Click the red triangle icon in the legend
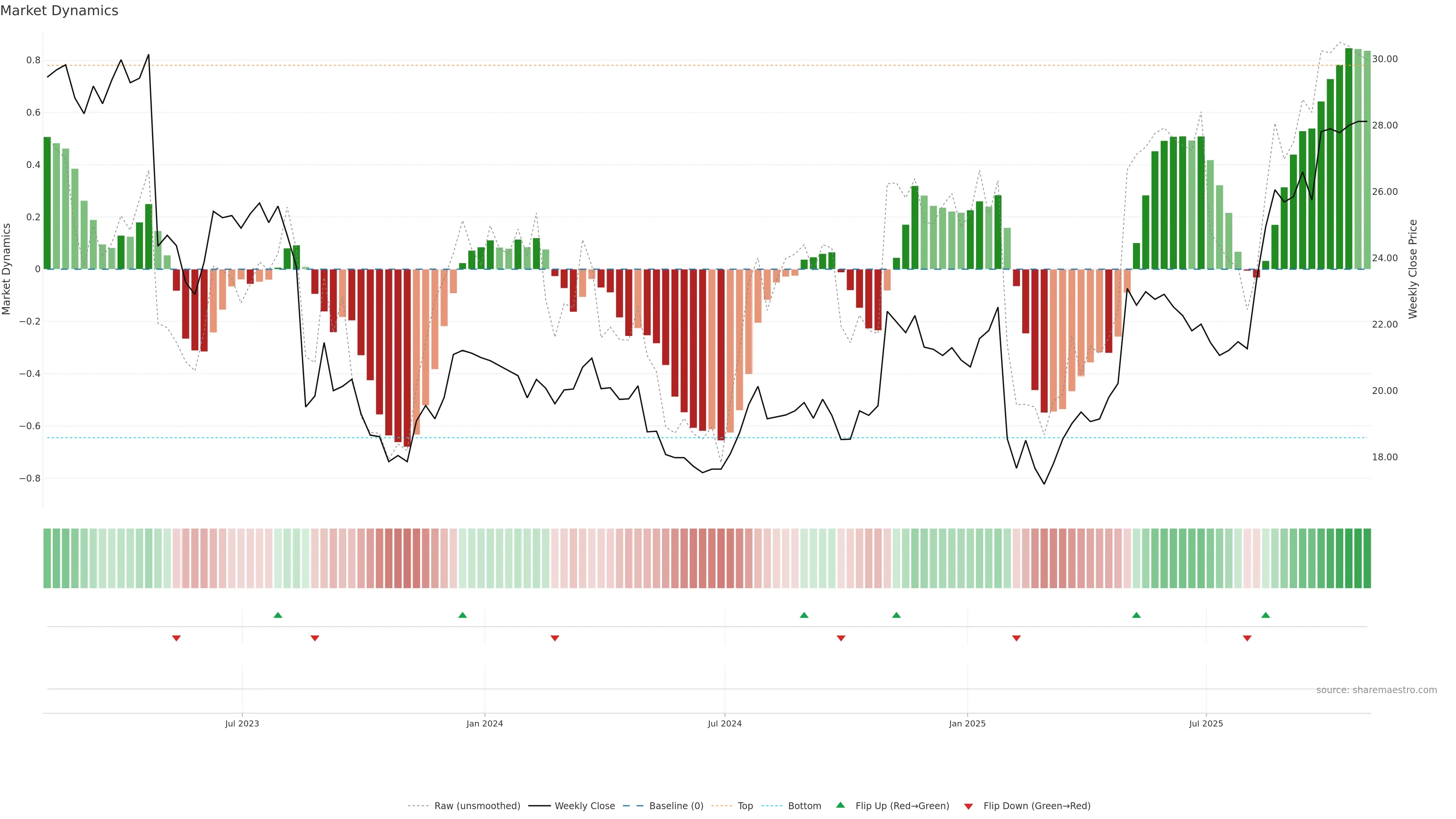This screenshot has width=1456, height=819. click(968, 806)
